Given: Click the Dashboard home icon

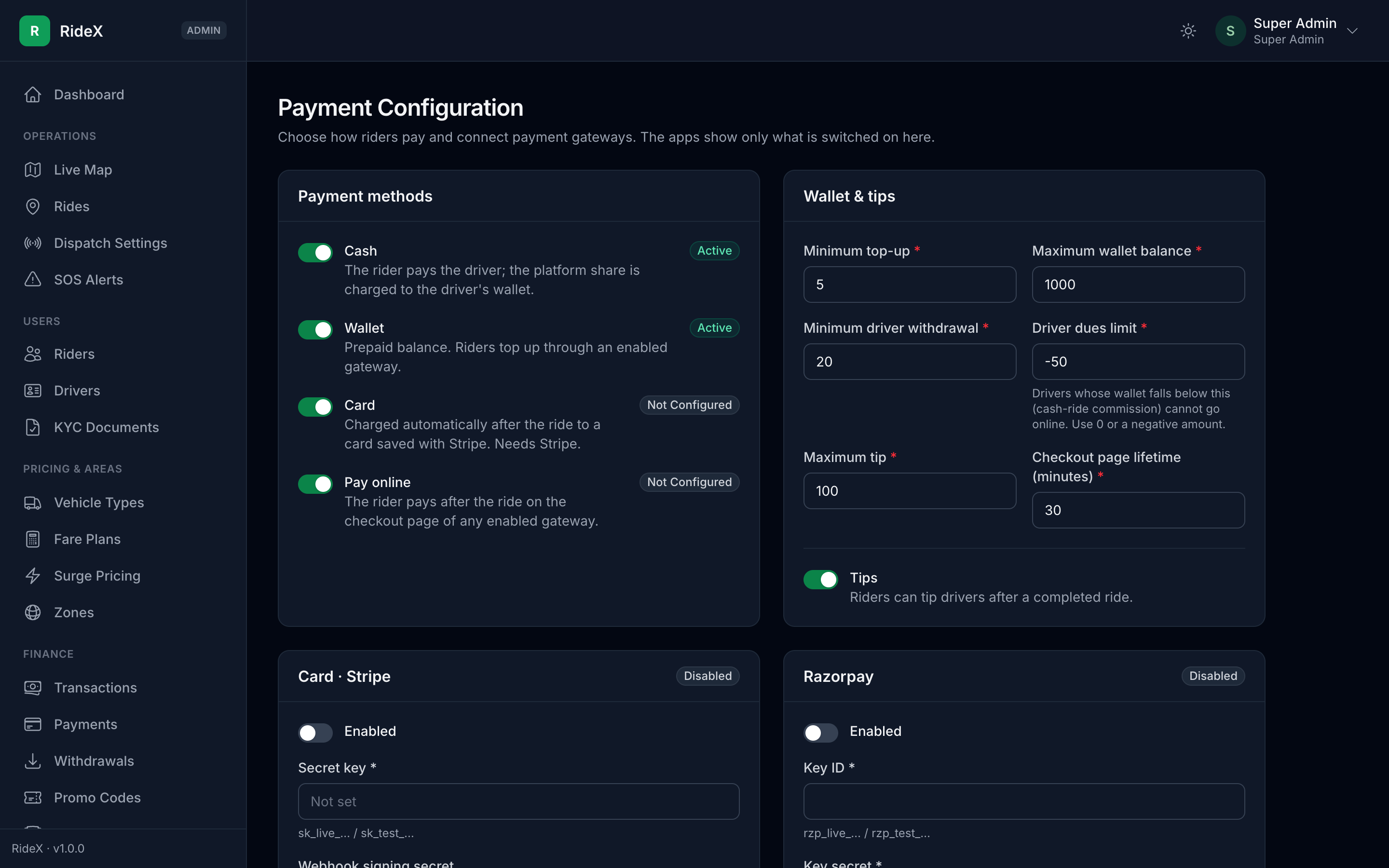Looking at the screenshot, I should [x=33, y=95].
